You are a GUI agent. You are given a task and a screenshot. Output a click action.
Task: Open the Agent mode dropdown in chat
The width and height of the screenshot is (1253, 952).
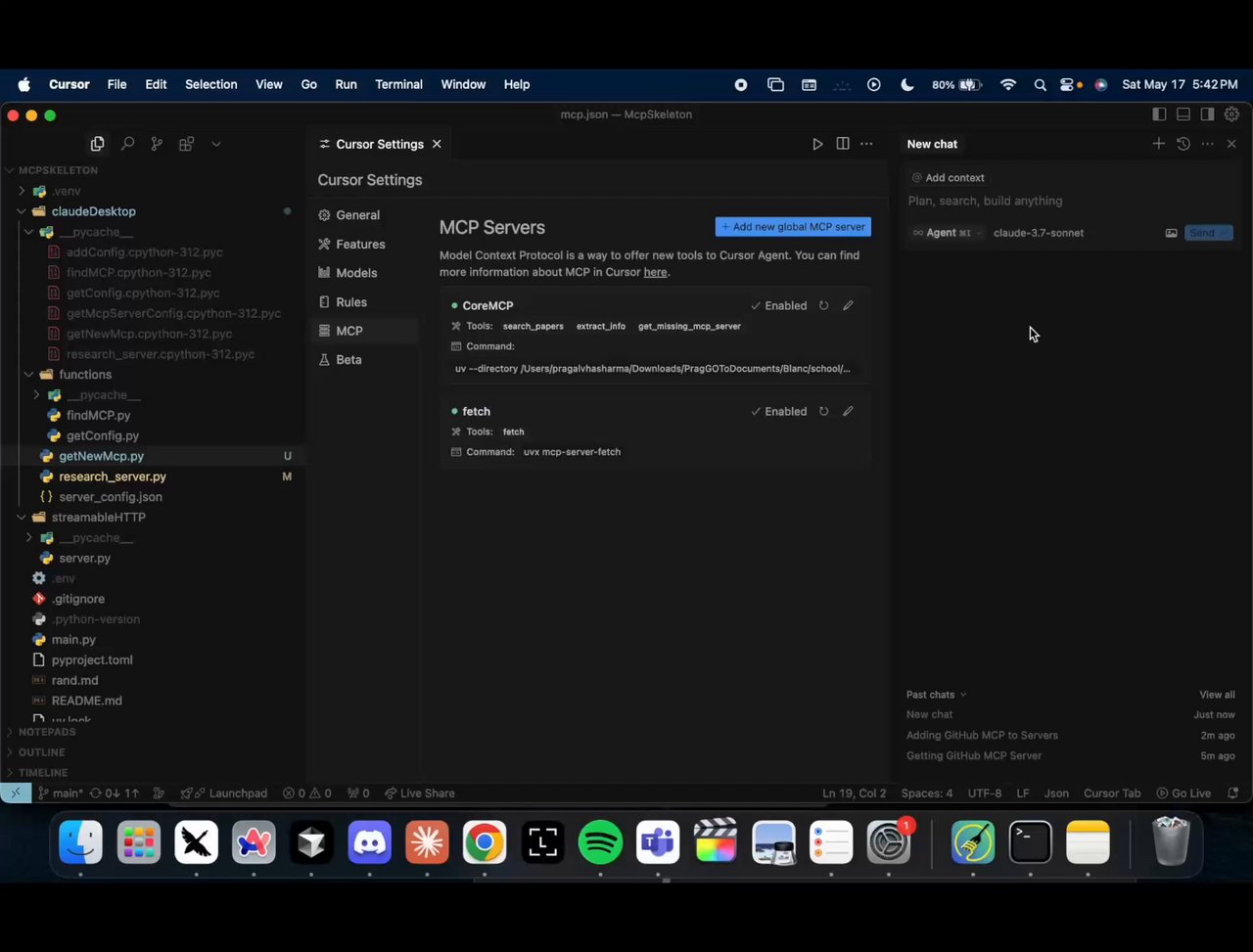tap(947, 233)
